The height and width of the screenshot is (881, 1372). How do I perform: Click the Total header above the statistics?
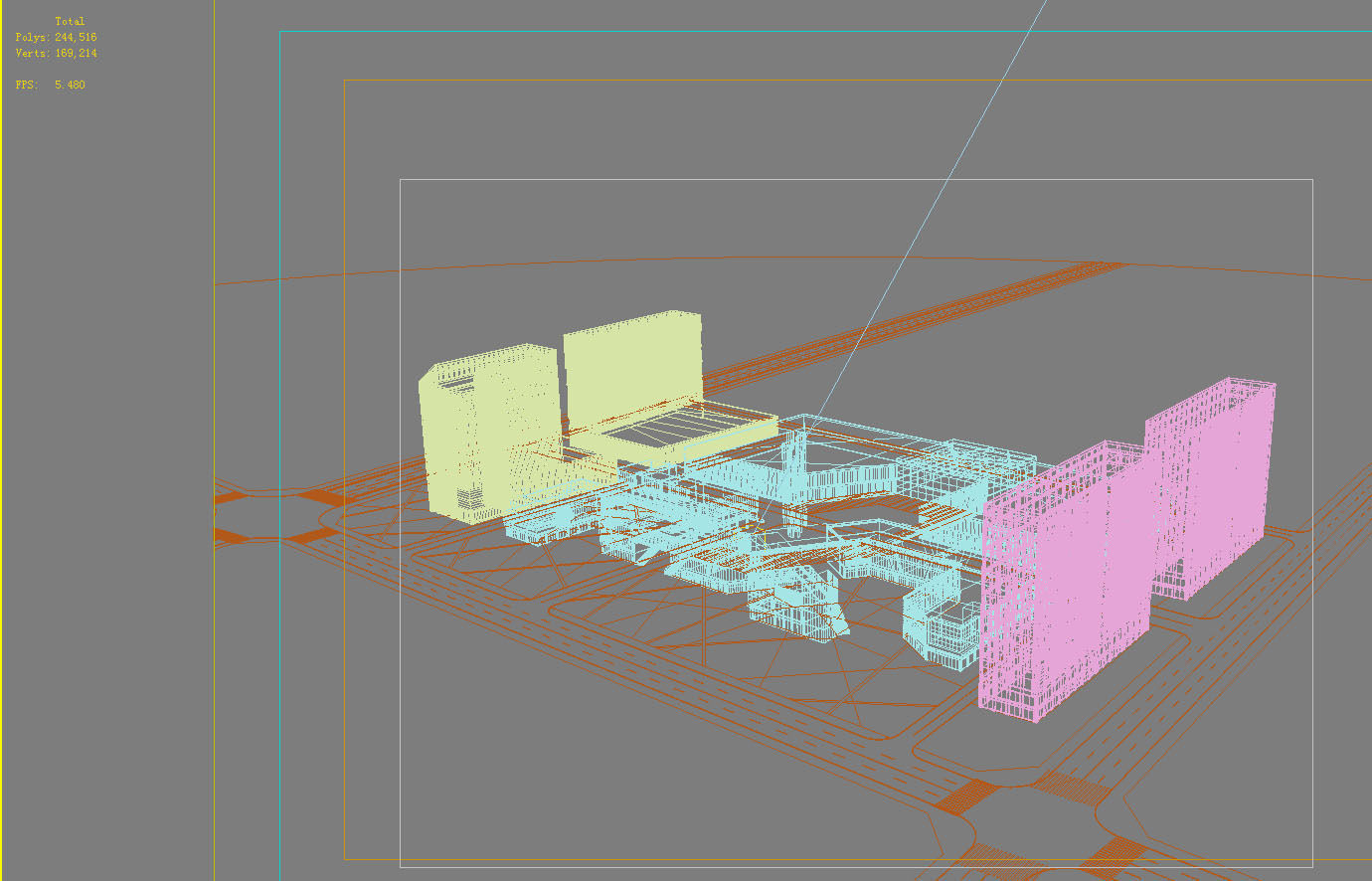pos(70,21)
